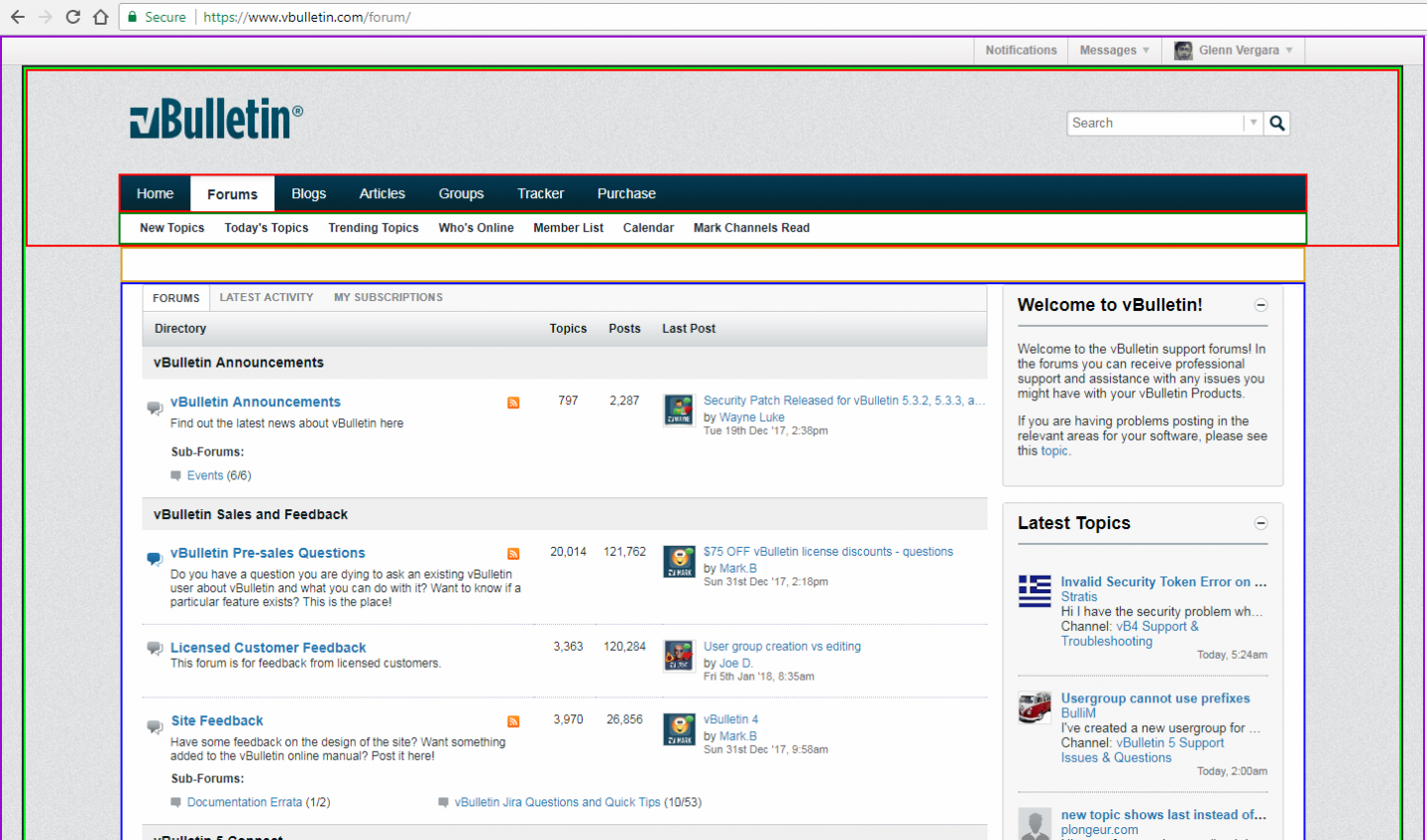Viewport: 1427px width, 840px height.
Task: Open RSS feed for vBulletin Pre-sales Questions
Action: pyautogui.click(x=513, y=554)
